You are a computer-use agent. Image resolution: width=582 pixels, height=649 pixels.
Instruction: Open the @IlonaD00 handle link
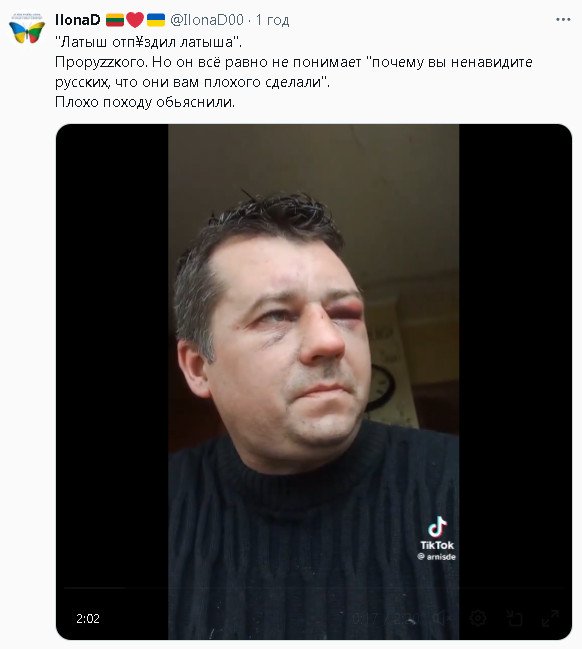207,19
